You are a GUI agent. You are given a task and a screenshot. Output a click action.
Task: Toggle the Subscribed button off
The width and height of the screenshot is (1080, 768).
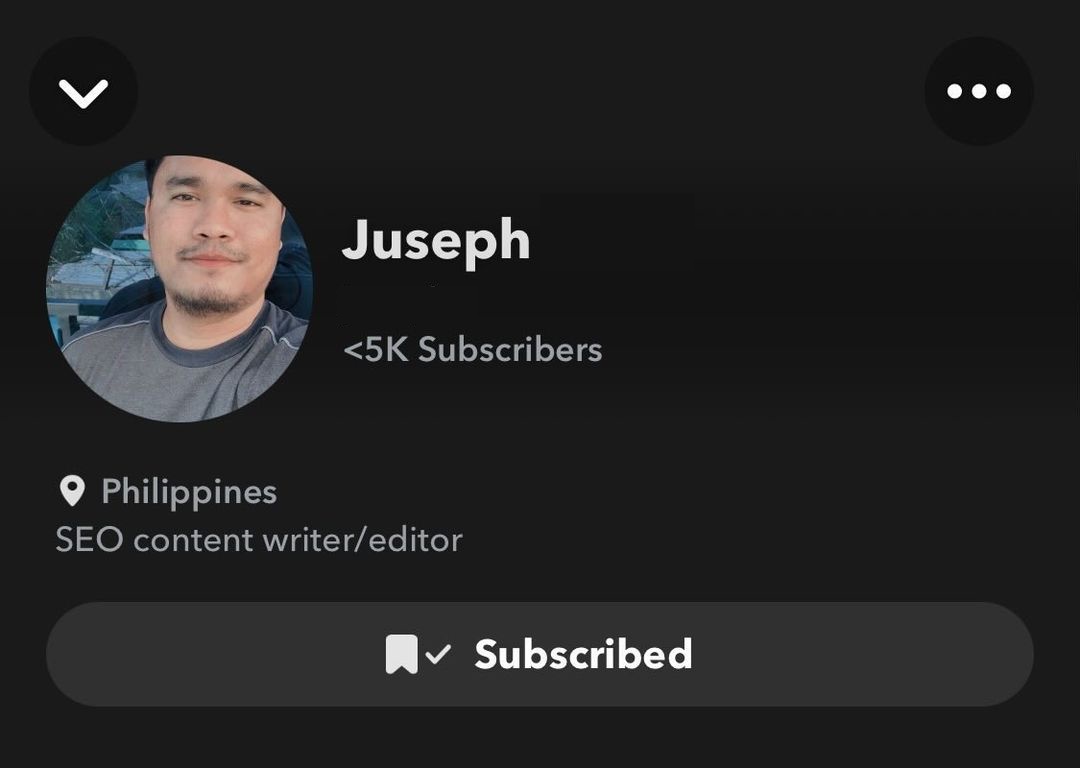pos(539,654)
